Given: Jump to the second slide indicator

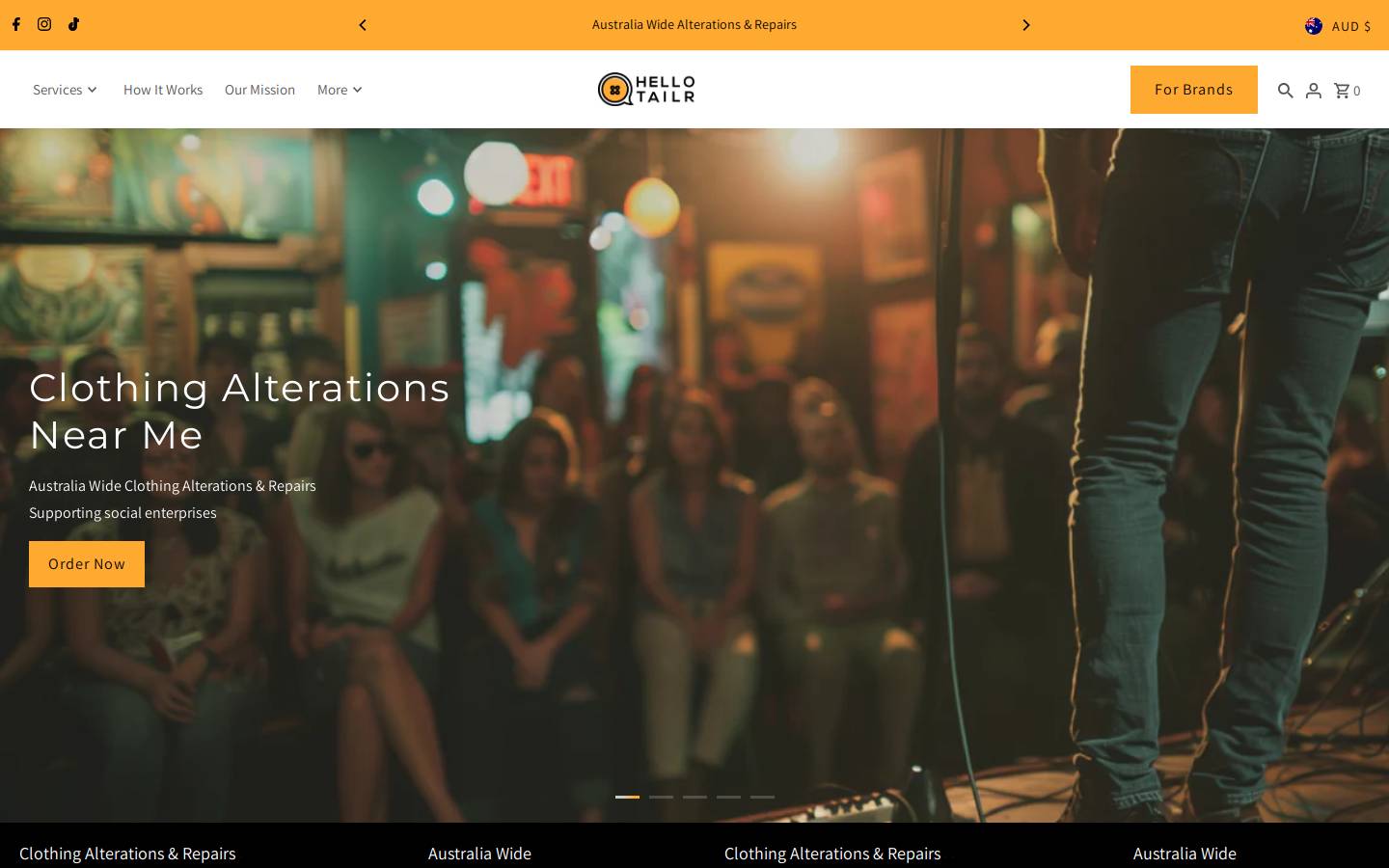Looking at the screenshot, I should 661,797.
